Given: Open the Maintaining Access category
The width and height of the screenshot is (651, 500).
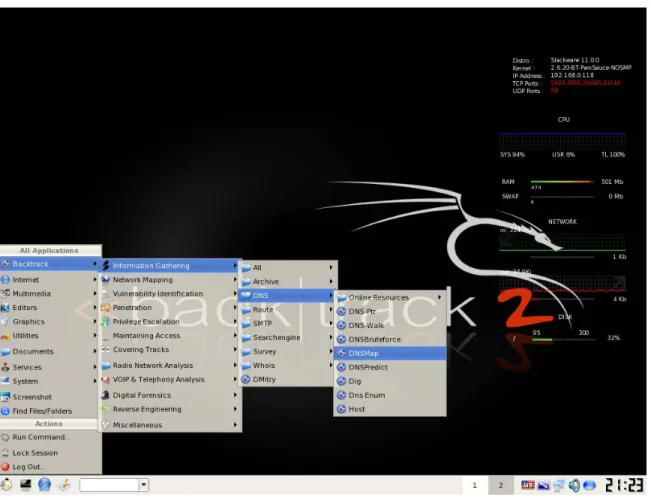Looking at the screenshot, I should coord(170,336).
